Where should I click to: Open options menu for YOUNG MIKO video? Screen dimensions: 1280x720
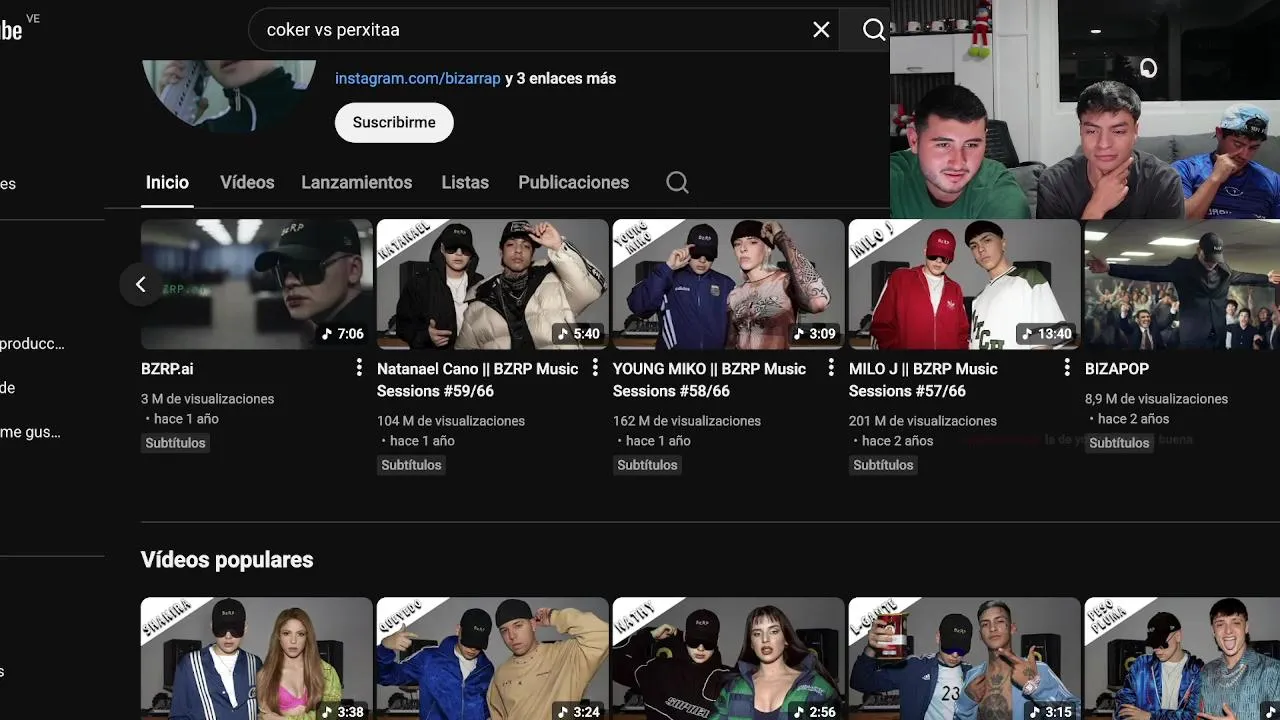point(831,368)
